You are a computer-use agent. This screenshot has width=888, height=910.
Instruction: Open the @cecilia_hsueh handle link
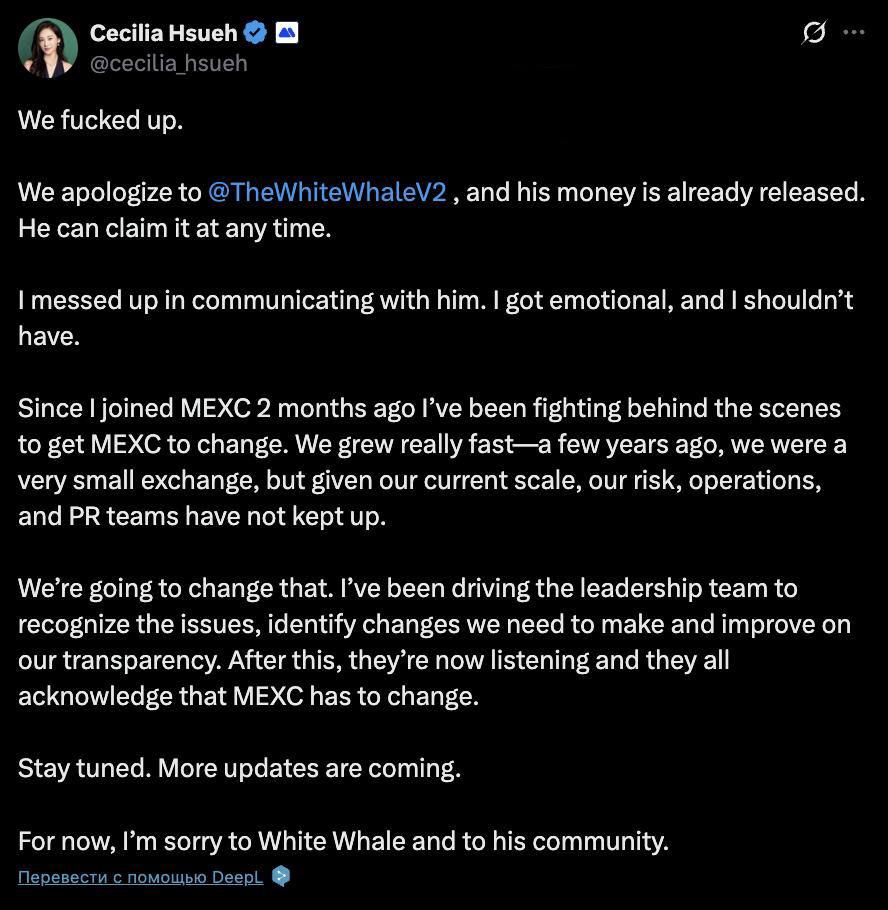(168, 63)
